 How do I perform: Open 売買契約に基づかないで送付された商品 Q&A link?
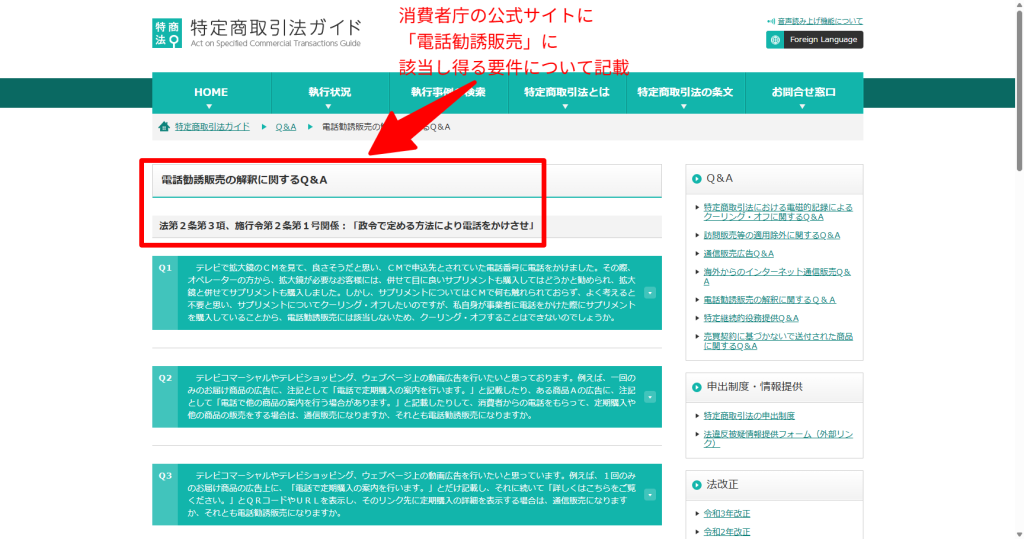[778, 341]
